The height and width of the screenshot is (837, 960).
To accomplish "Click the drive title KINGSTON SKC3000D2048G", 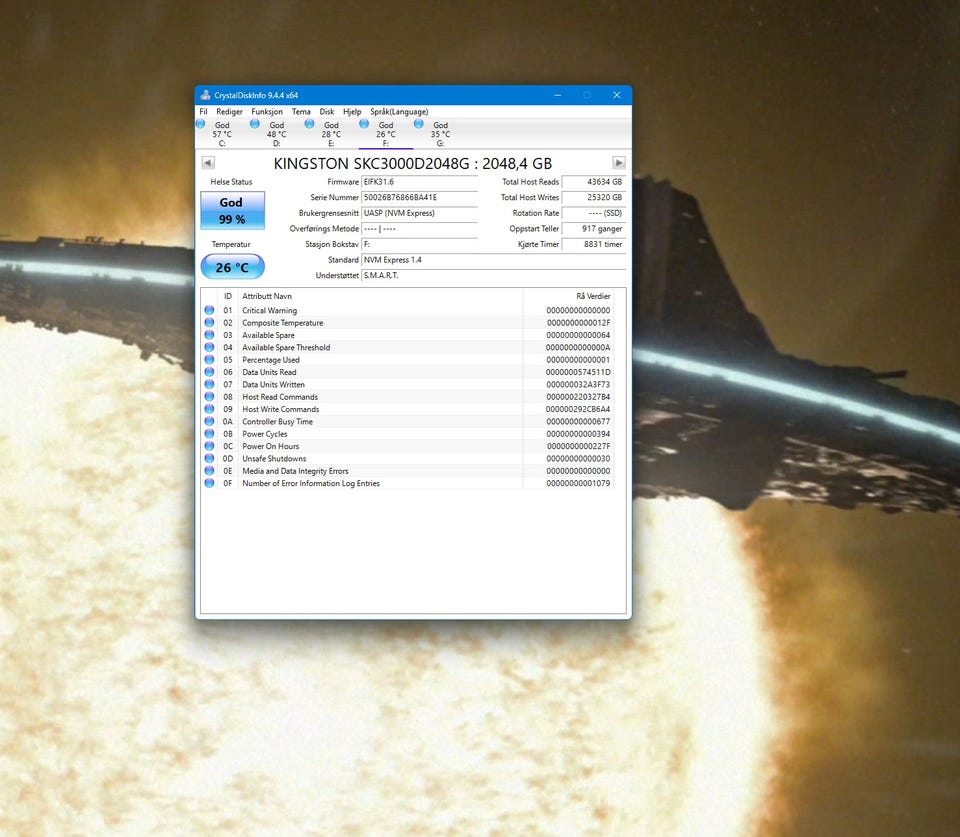I will tap(372, 163).
